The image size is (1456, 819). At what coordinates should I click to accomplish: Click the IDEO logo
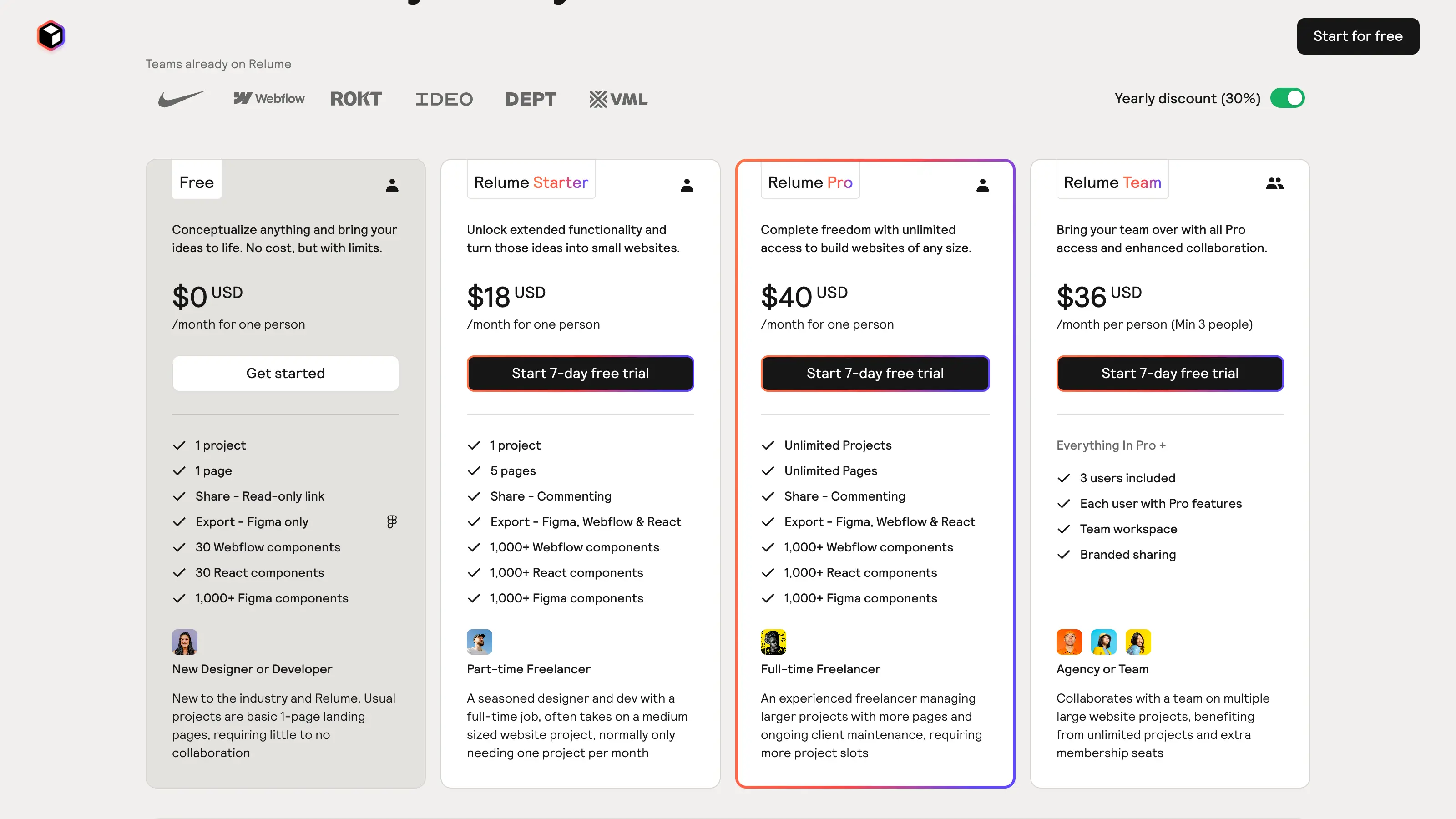(444, 98)
